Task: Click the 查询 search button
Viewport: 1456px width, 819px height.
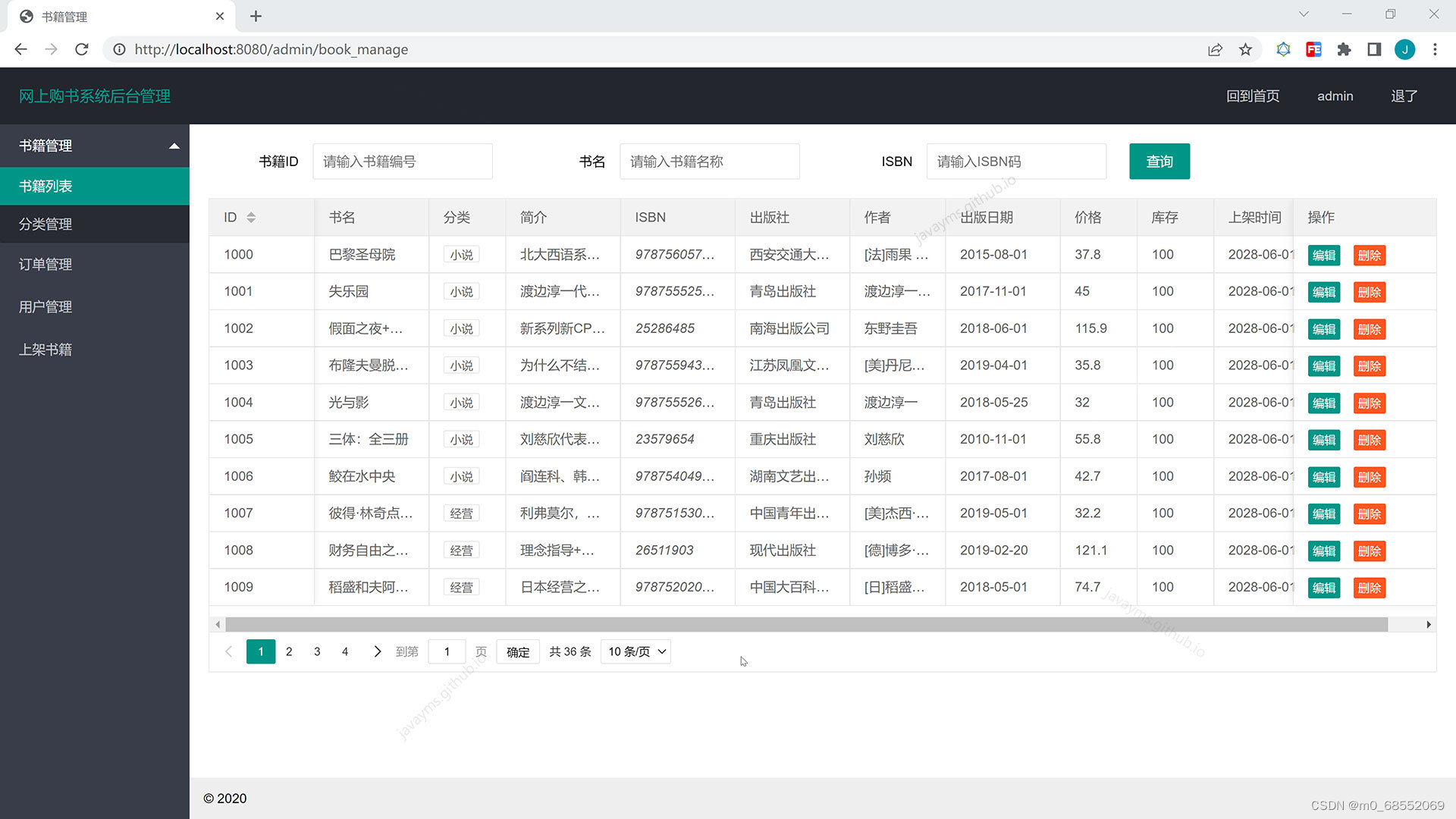Action: [1159, 162]
